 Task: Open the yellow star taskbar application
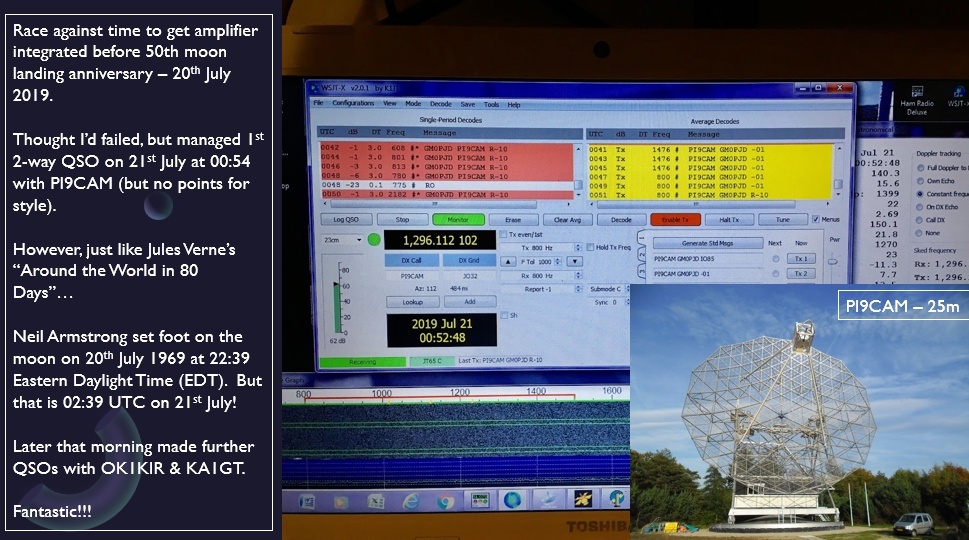point(583,498)
